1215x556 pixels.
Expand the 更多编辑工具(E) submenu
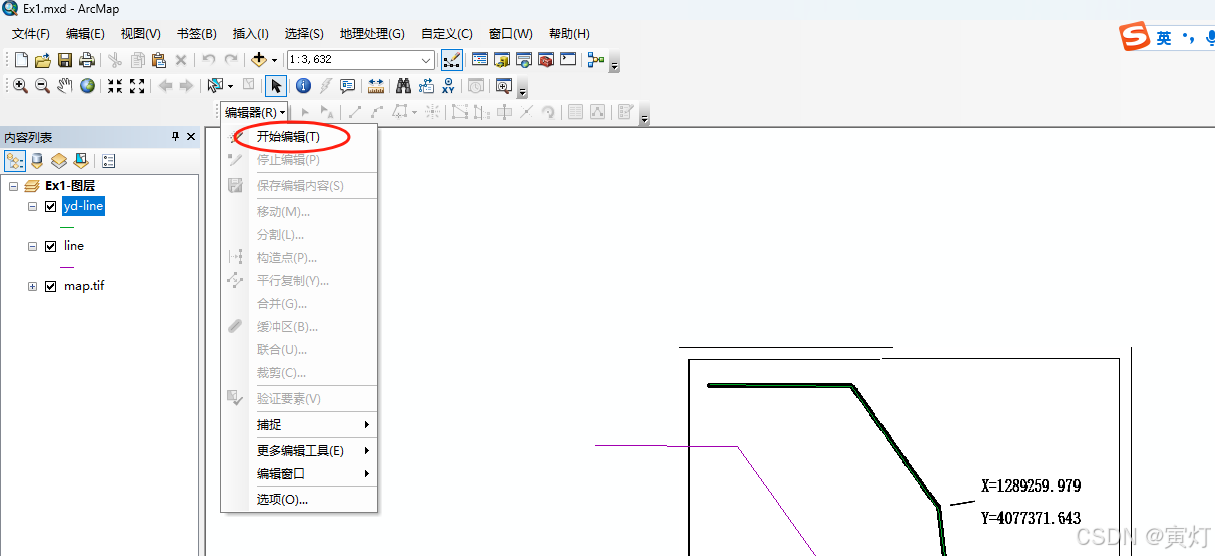tap(299, 450)
